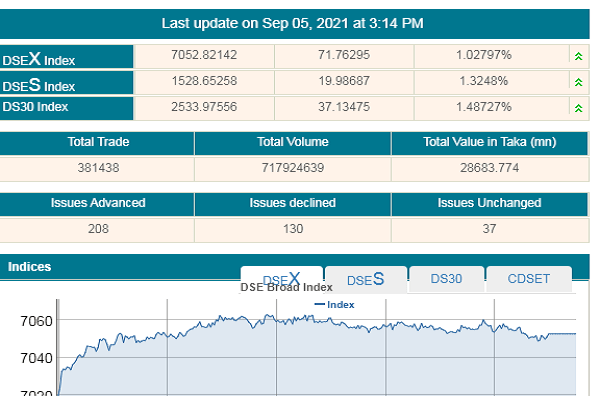Click the Total Value in Taka (mn) header
This screenshot has width=592, height=402.
pos(489,142)
